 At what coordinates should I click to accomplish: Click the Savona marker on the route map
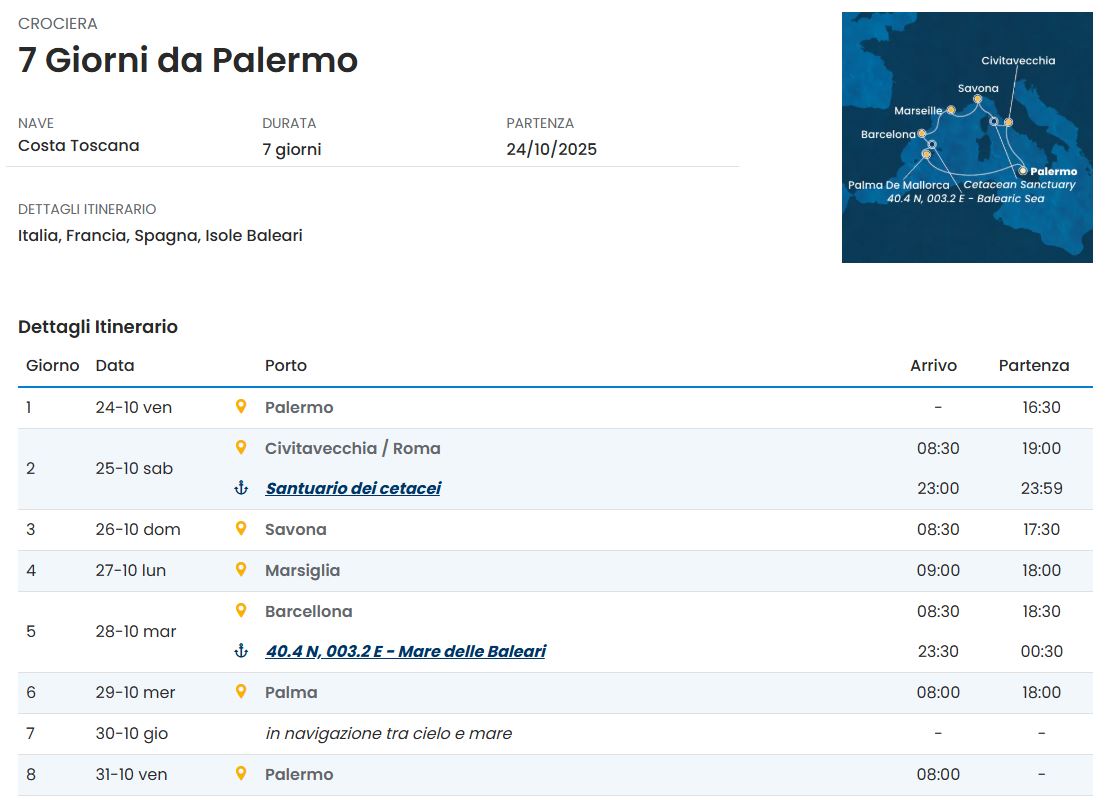[977, 99]
